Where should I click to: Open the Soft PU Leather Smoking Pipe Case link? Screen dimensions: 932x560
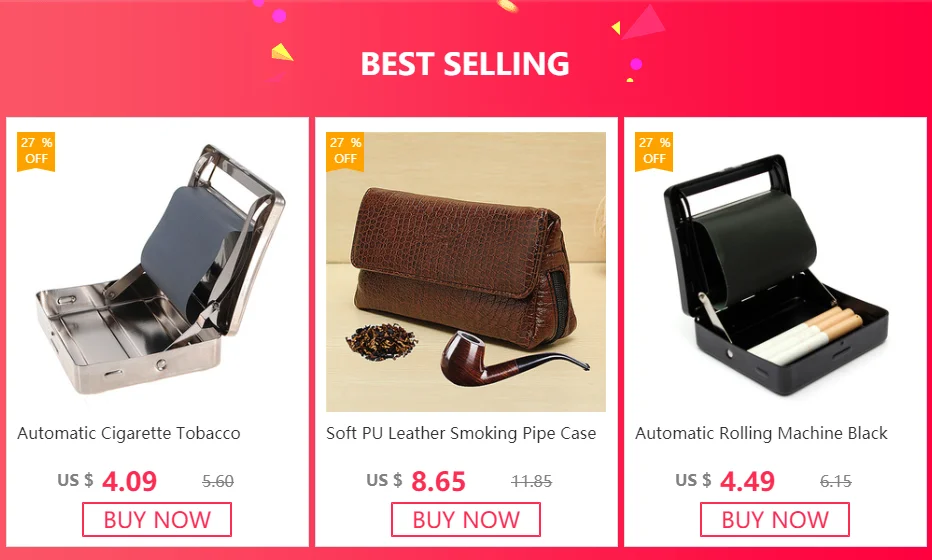point(461,433)
